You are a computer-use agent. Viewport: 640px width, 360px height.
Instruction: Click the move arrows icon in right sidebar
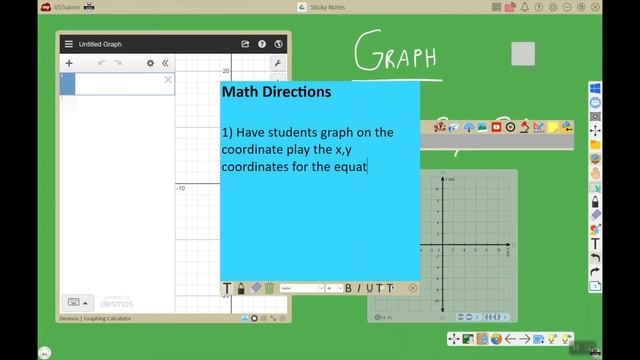pos(595,131)
